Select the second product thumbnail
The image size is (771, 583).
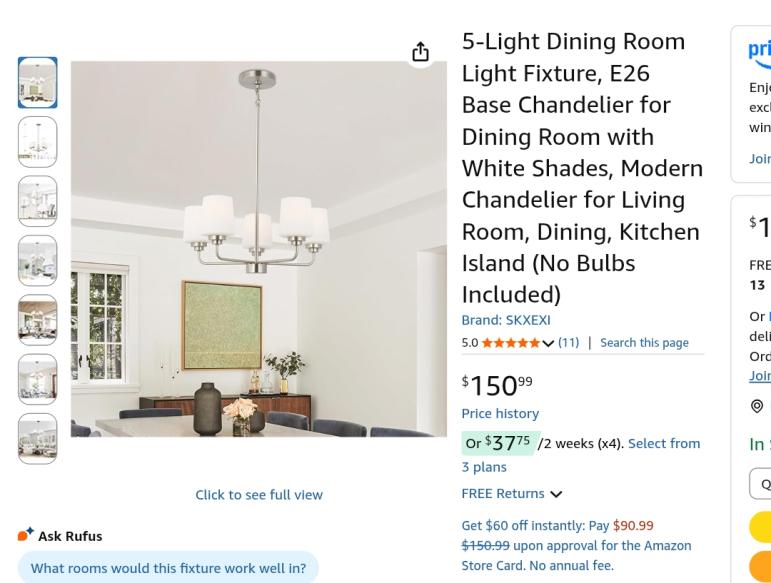click(38, 142)
